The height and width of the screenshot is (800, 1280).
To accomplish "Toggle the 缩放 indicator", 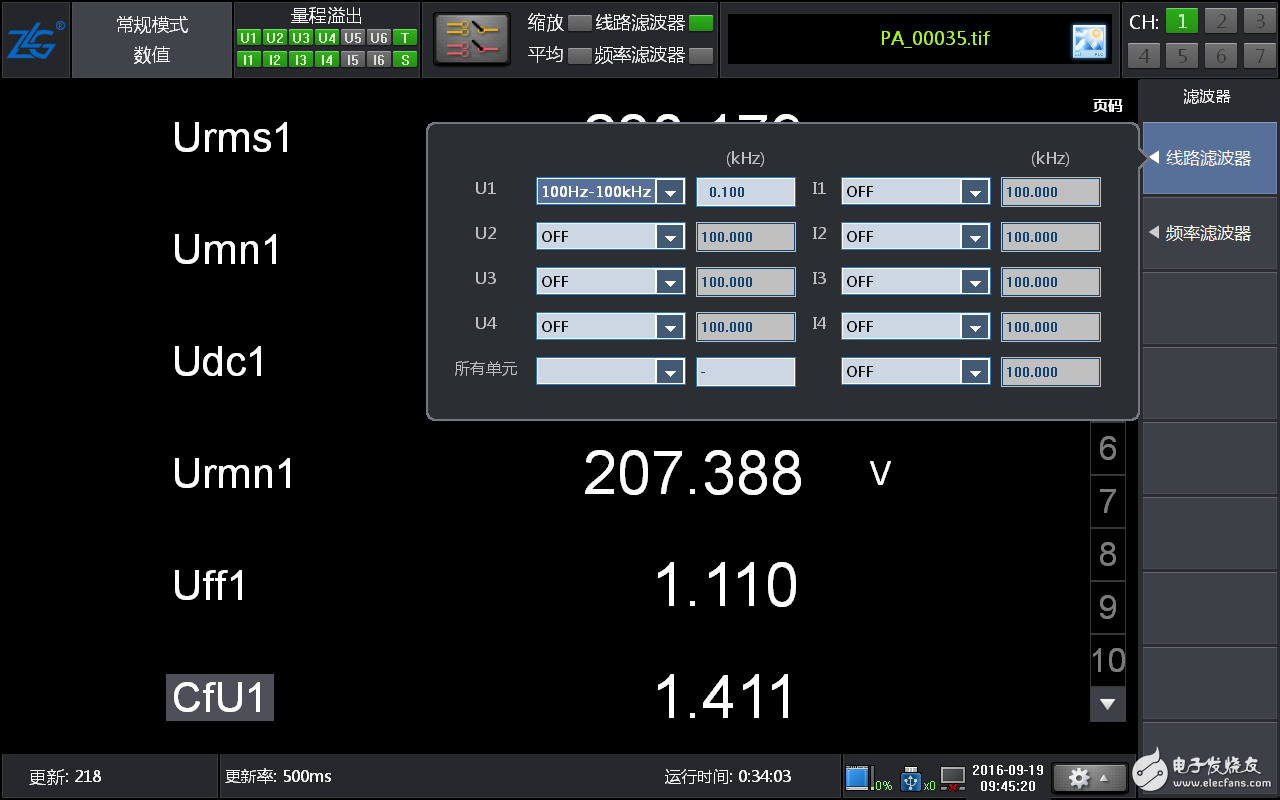I will coord(579,23).
